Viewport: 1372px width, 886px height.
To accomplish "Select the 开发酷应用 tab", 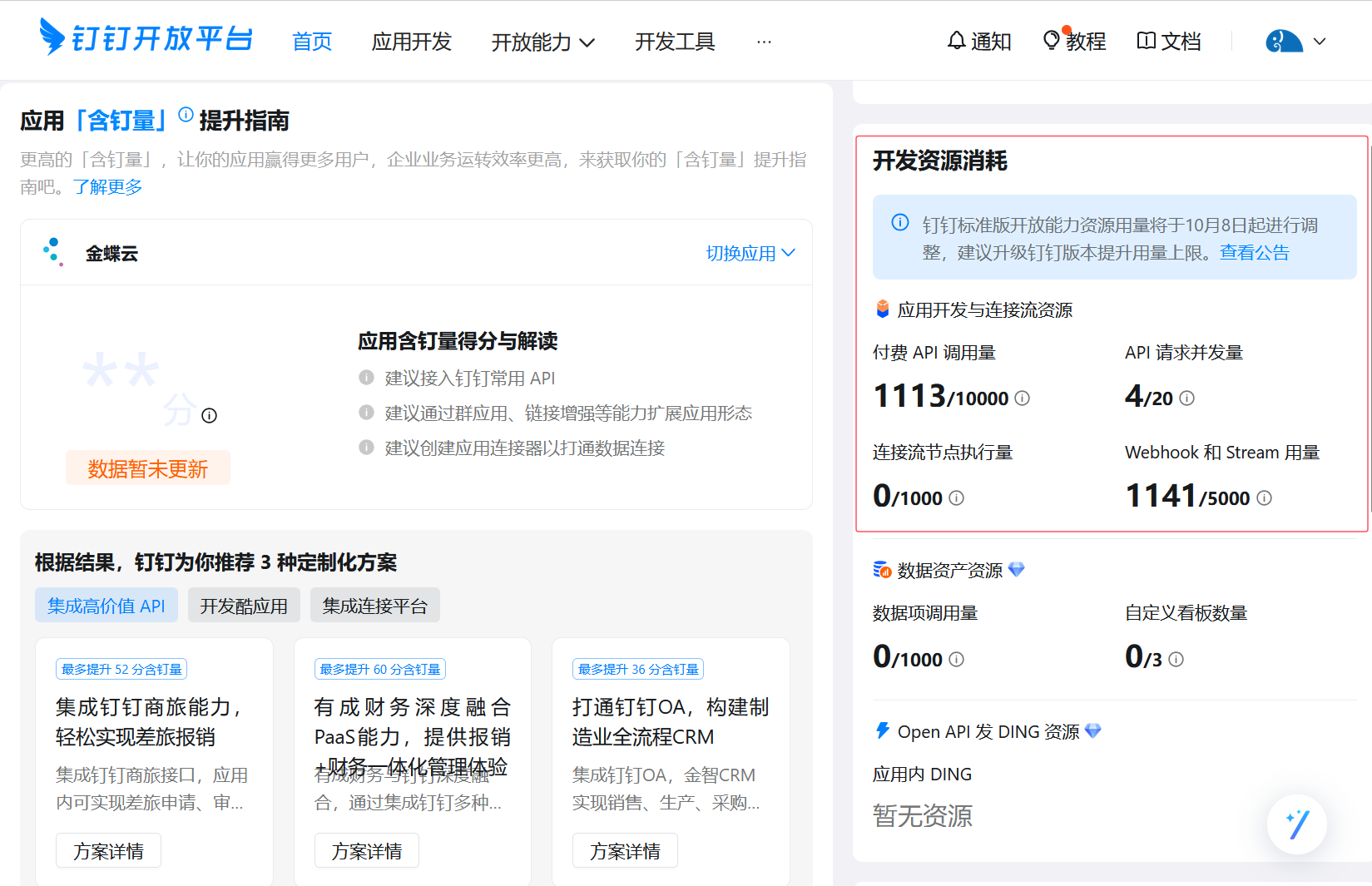I will coord(244,606).
